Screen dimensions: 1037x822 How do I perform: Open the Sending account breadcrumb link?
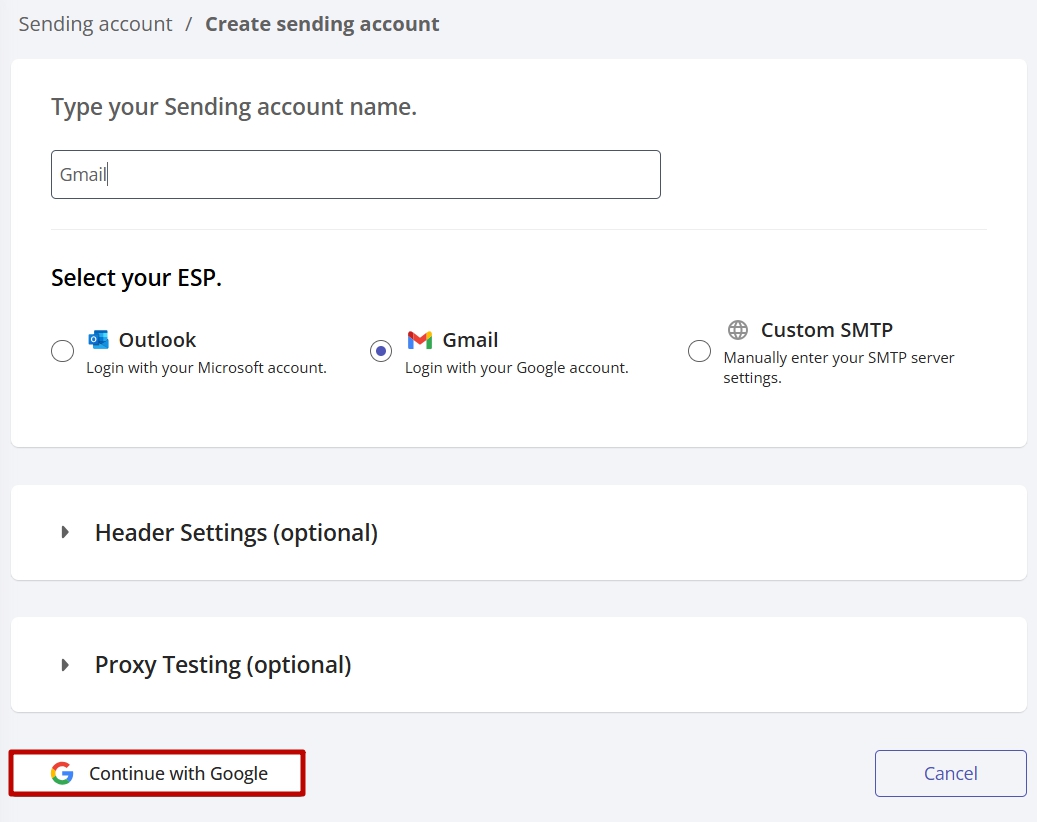pyautogui.click(x=95, y=24)
